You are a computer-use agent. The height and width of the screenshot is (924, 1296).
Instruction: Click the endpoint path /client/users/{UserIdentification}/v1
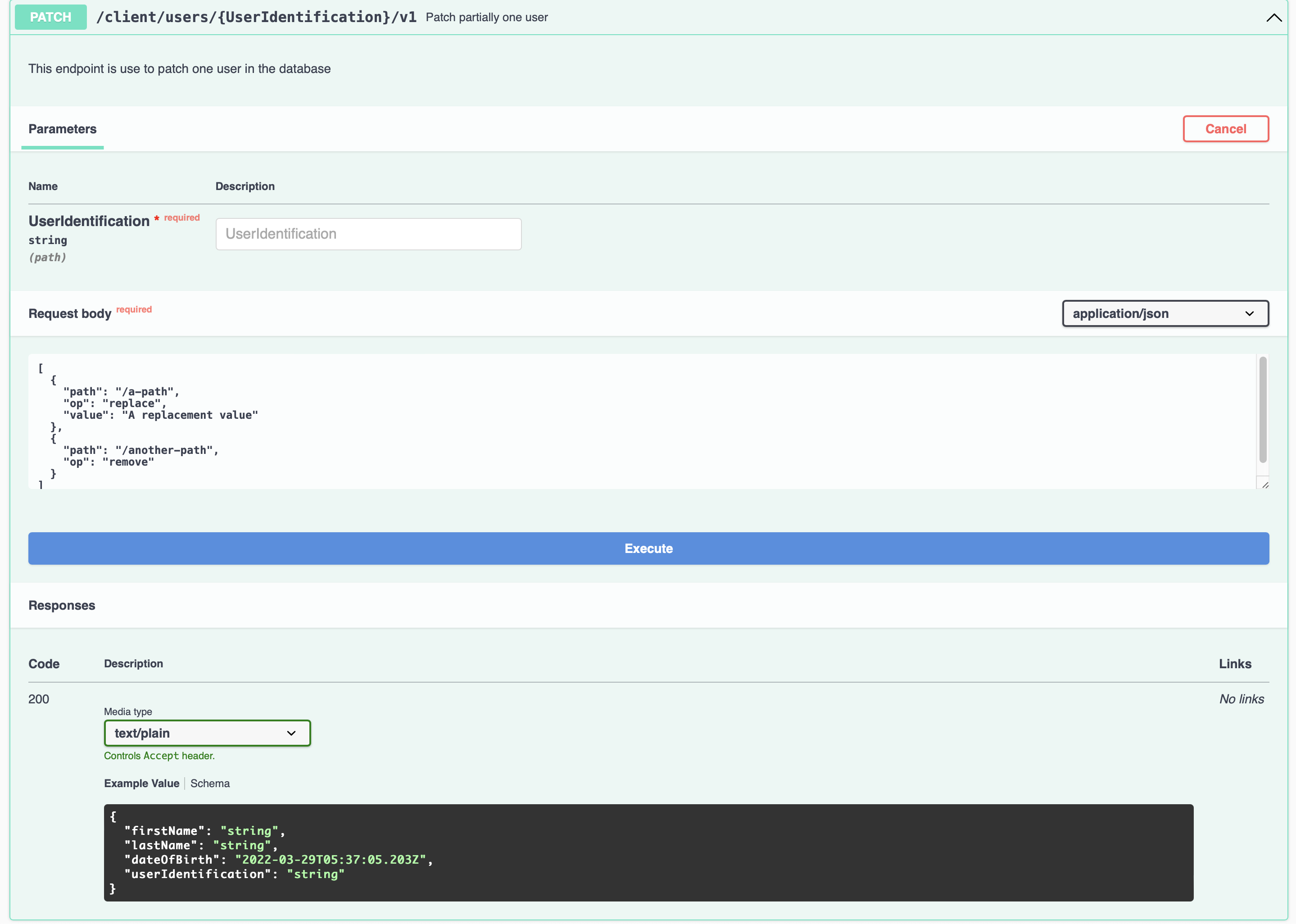tap(257, 17)
